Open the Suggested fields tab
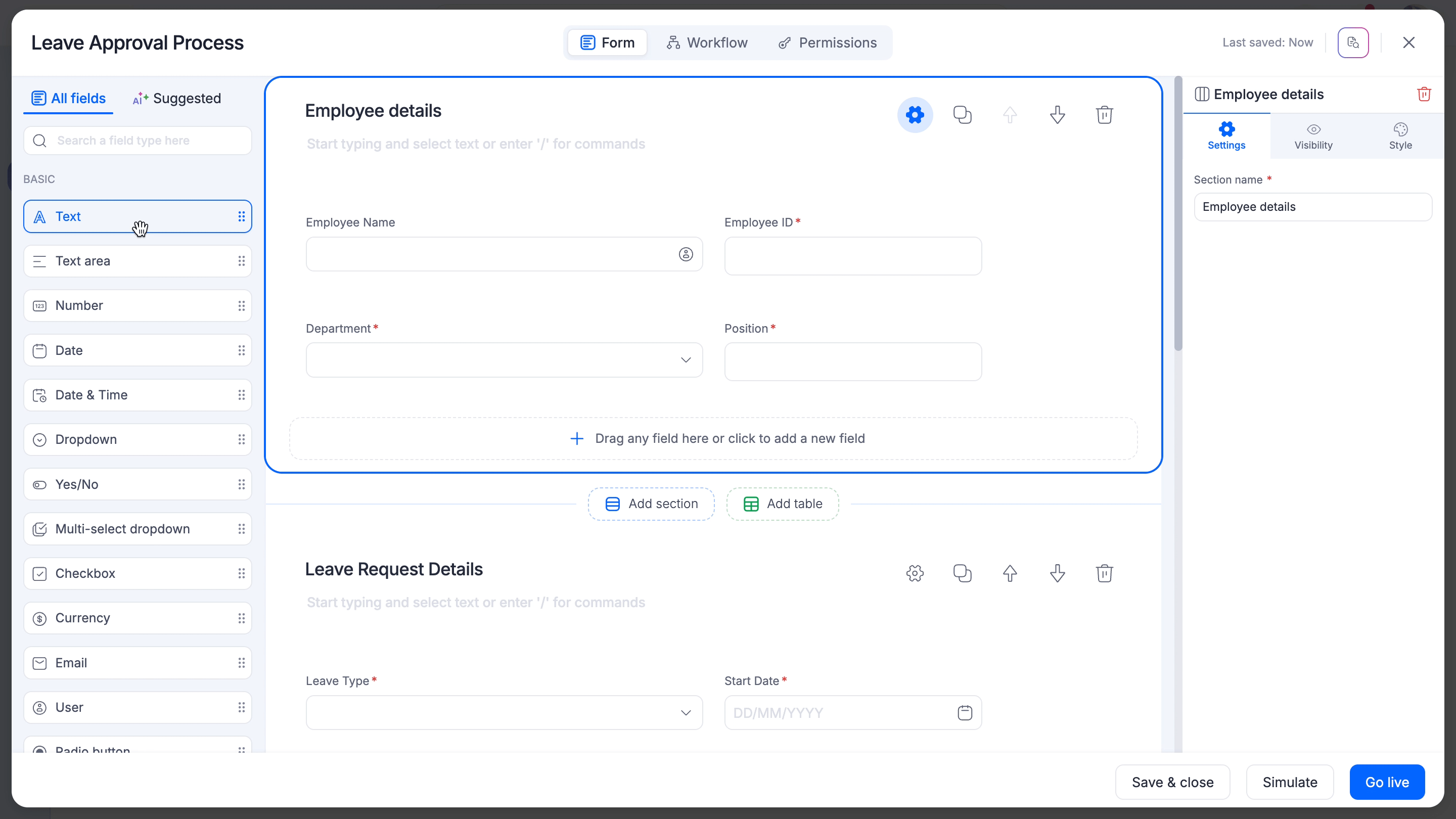The image size is (1456, 819). 177,99
